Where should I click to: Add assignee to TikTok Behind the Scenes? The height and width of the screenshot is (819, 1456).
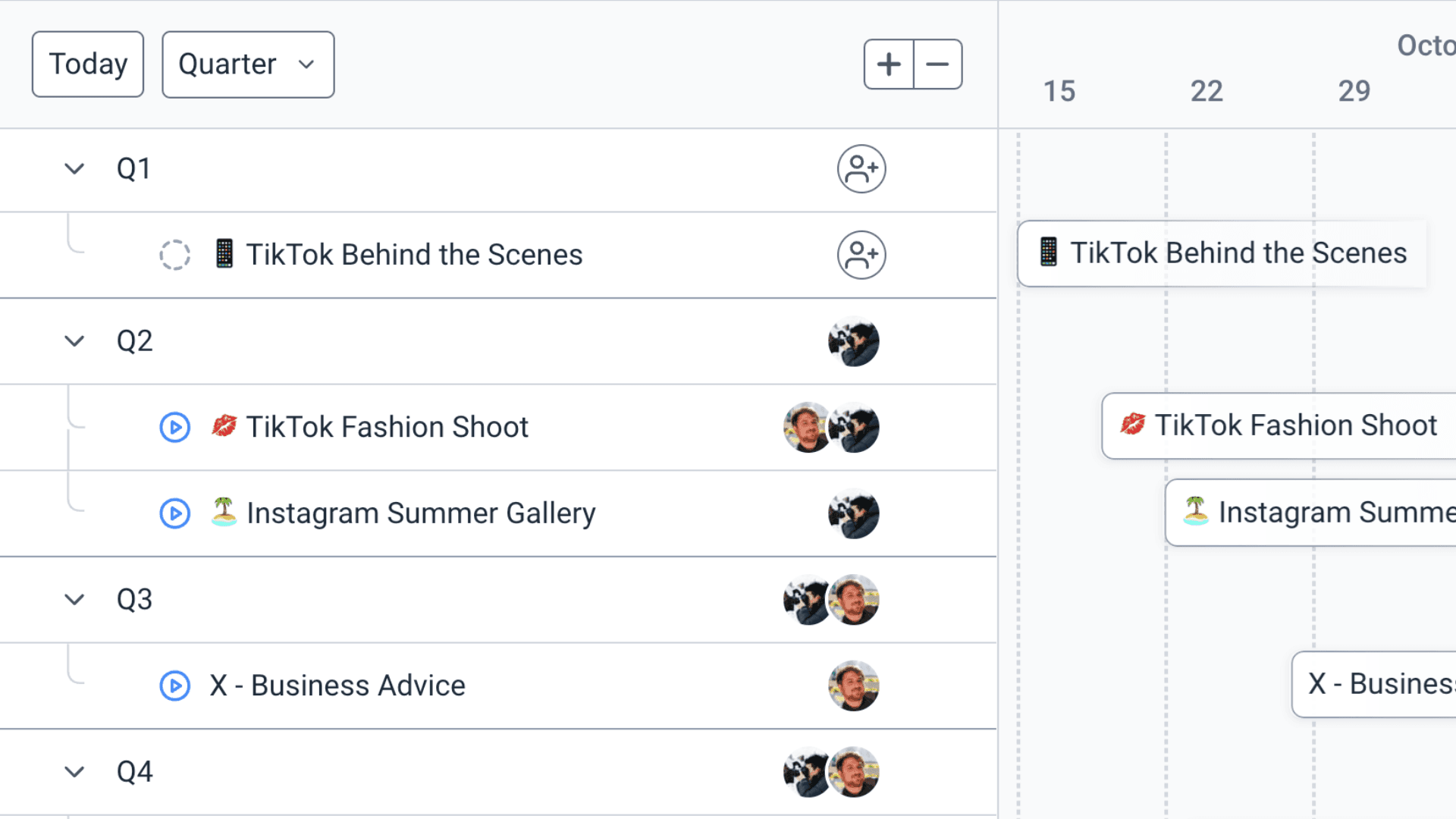pyautogui.click(x=861, y=255)
